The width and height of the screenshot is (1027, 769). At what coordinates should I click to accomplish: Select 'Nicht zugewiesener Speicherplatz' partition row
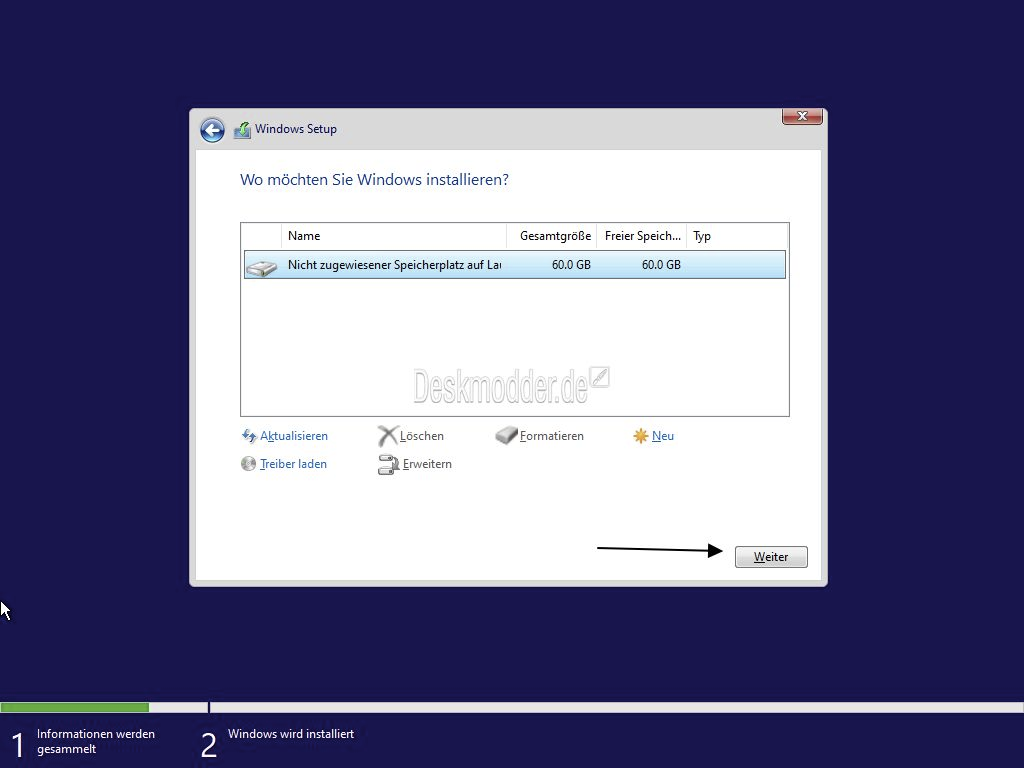515,265
